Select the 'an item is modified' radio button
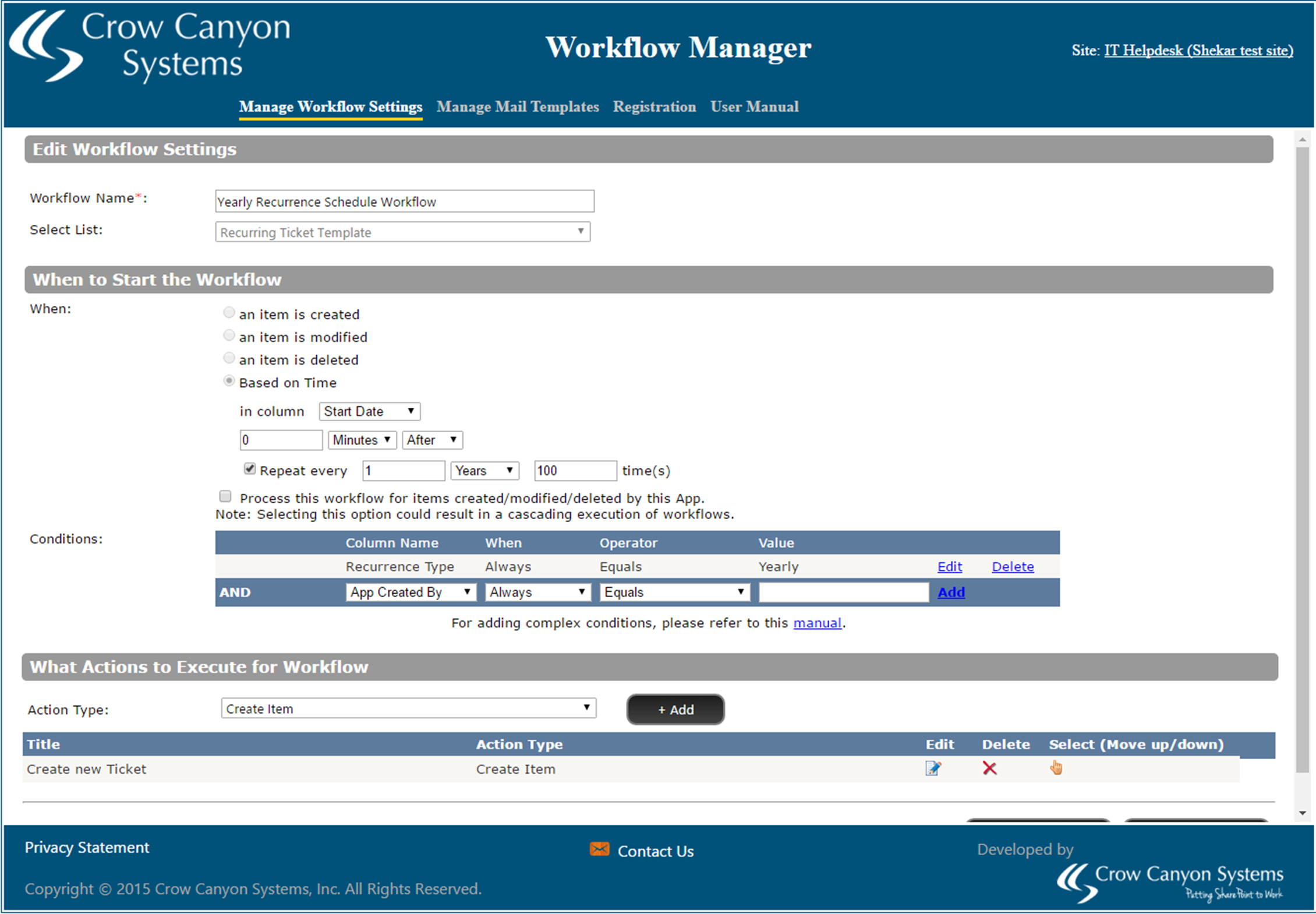1316x914 pixels. point(229,336)
